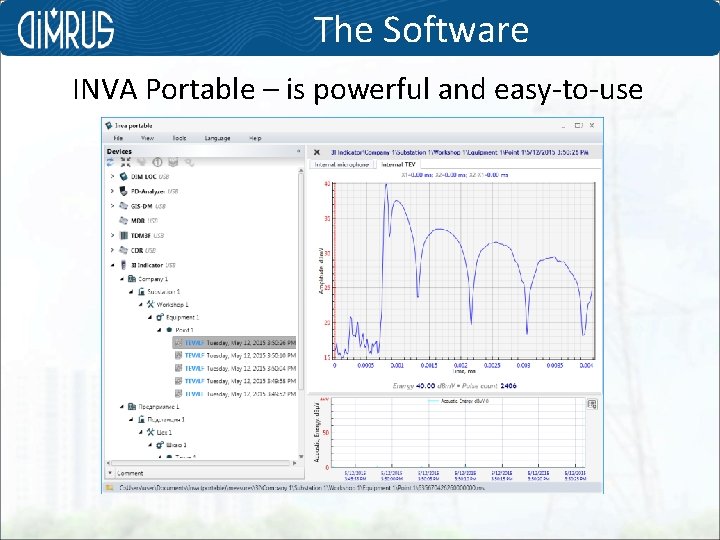Click the chart options icon beside acoustic graph
Image resolution: width=720 pixels, height=540 pixels.
[x=592, y=404]
